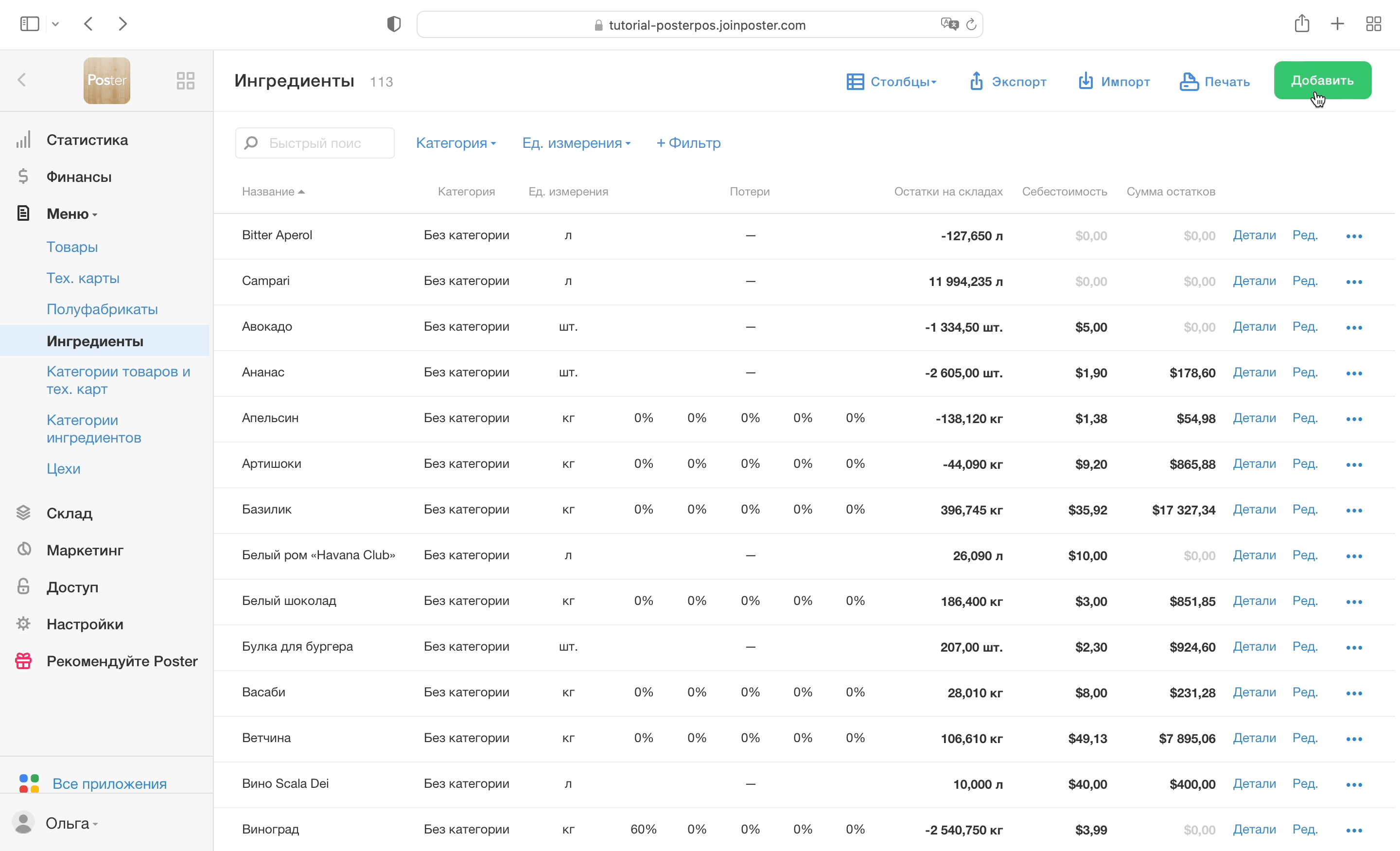
Task: Open Warehouse via the layers icon
Action: point(23,513)
